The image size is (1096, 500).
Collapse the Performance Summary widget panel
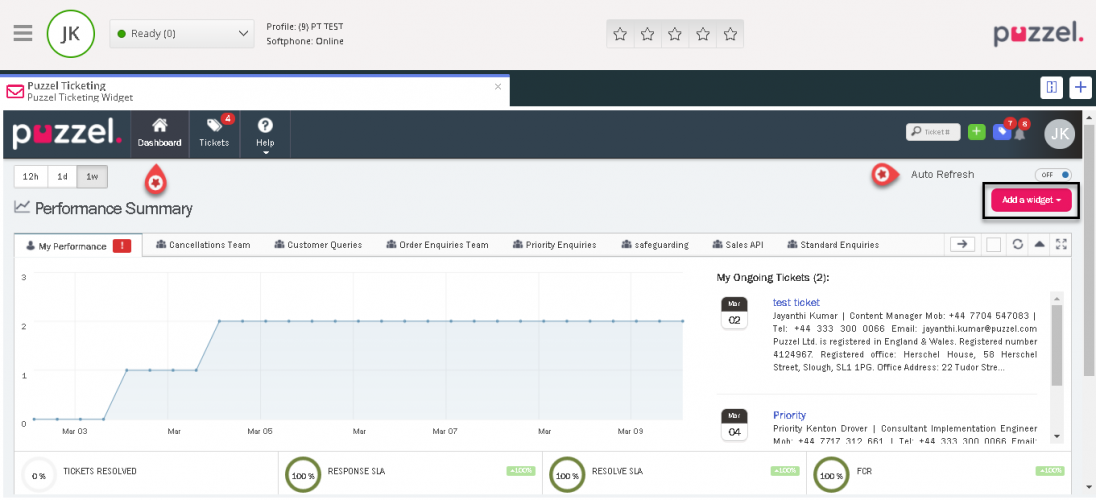tap(1039, 244)
